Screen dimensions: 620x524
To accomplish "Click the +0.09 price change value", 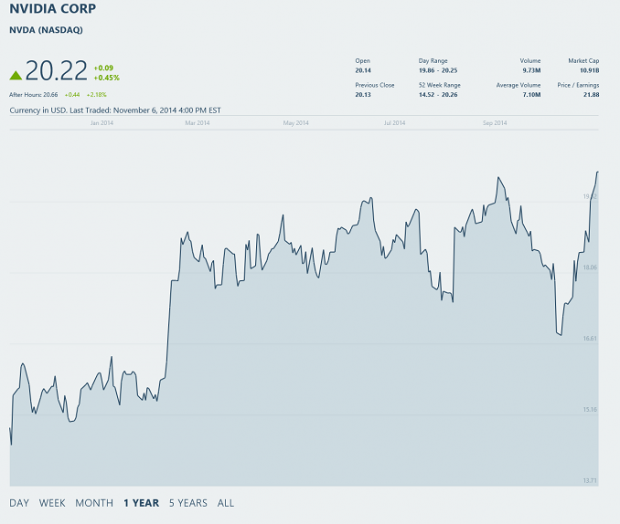I will (x=104, y=68).
